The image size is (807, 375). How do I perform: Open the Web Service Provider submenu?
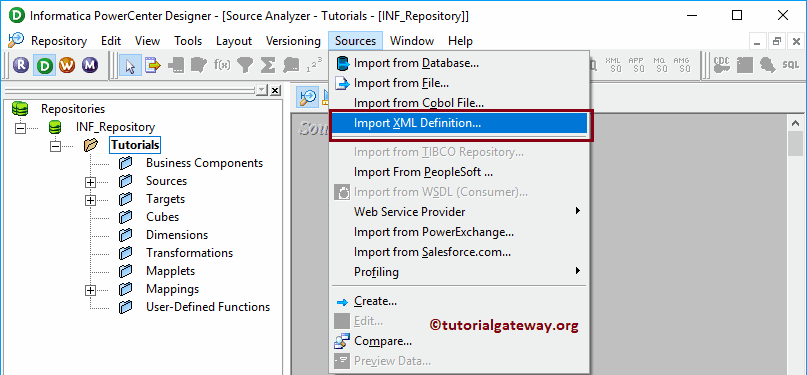coord(459,211)
